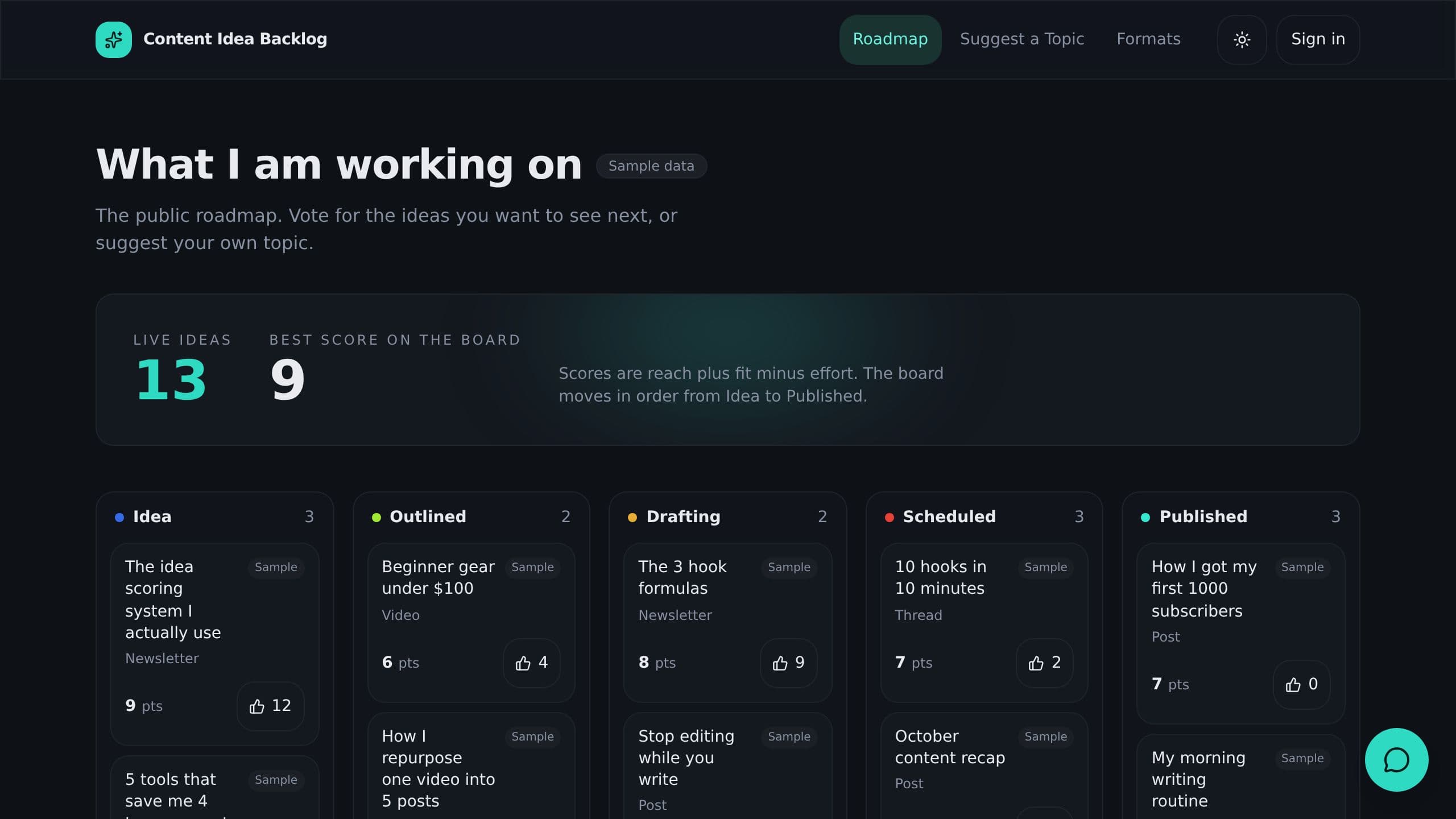Image resolution: width=1456 pixels, height=819 pixels.
Task: Click the Drafting column header
Action: pos(727,516)
